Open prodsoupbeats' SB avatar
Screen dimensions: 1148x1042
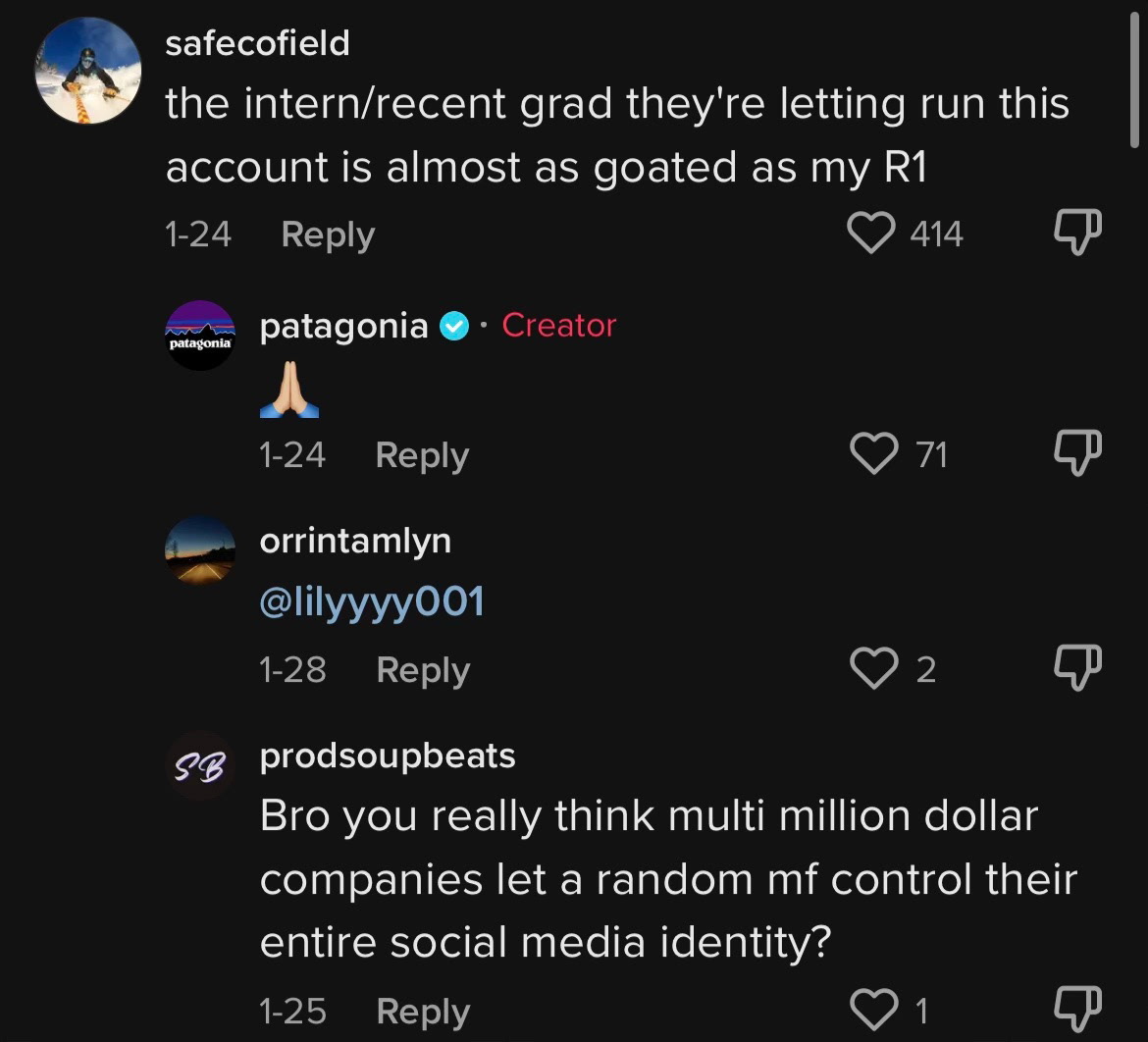coord(200,765)
